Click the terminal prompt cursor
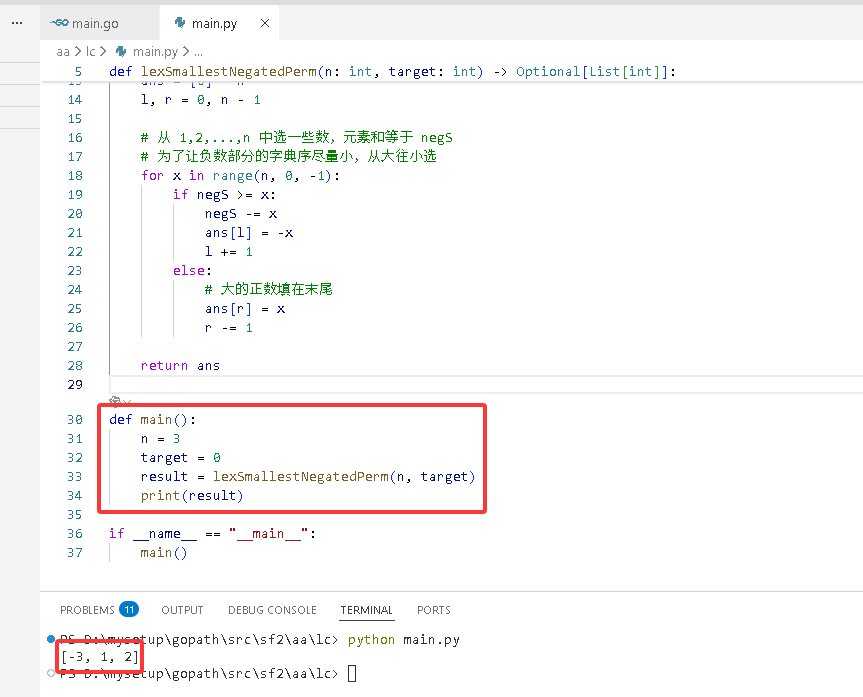This screenshot has width=863, height=697. click(352, 673)
